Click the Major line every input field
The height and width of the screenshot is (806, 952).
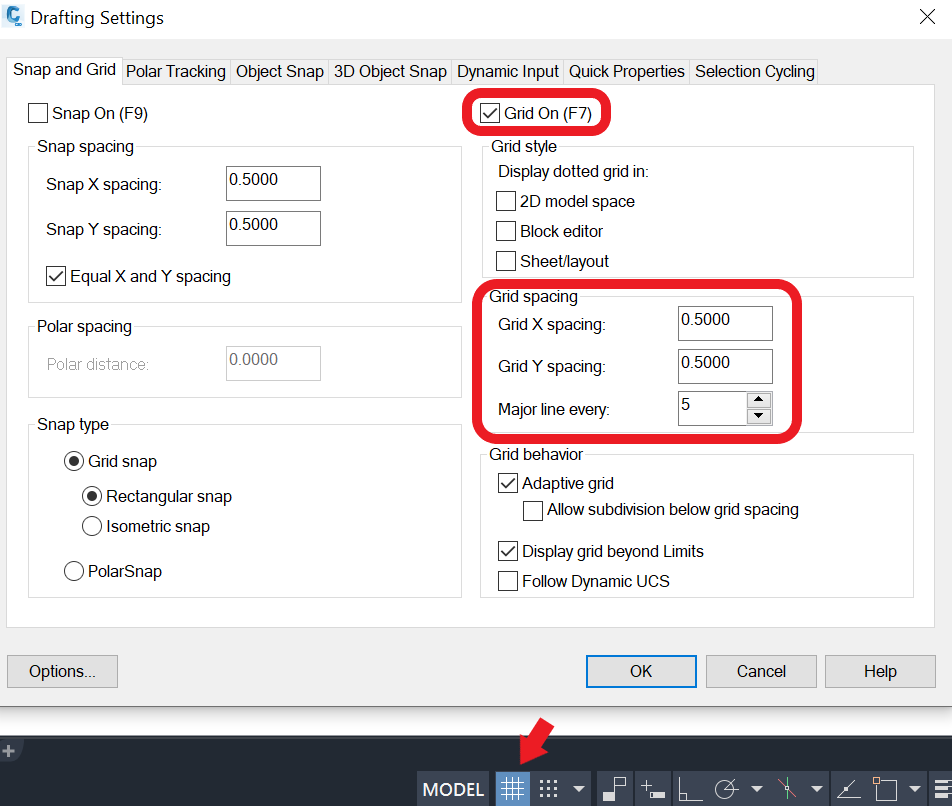click(x=712, y=408)
